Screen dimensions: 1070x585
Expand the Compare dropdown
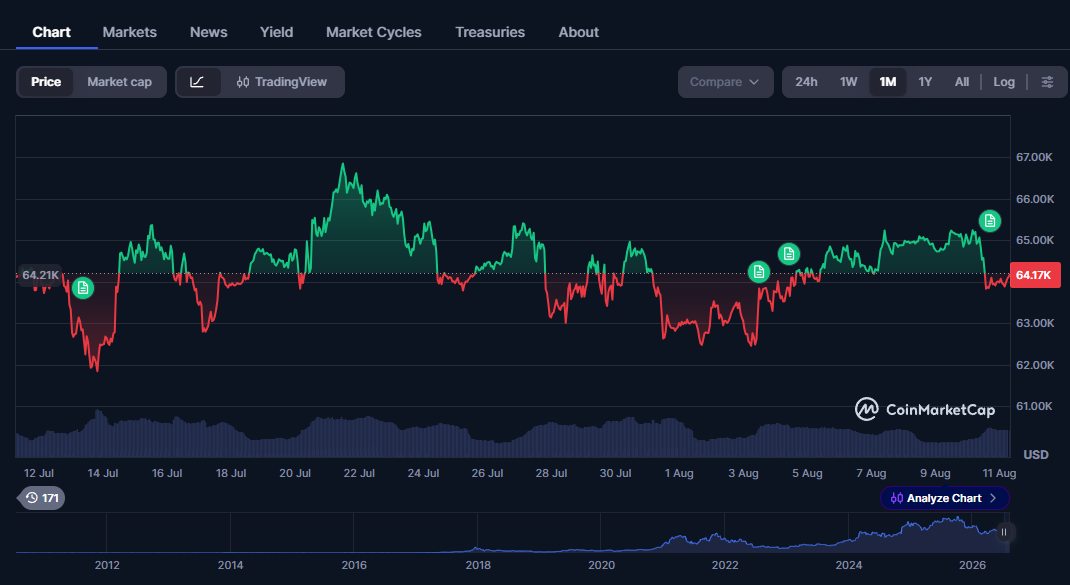click(x=725, y=82)
